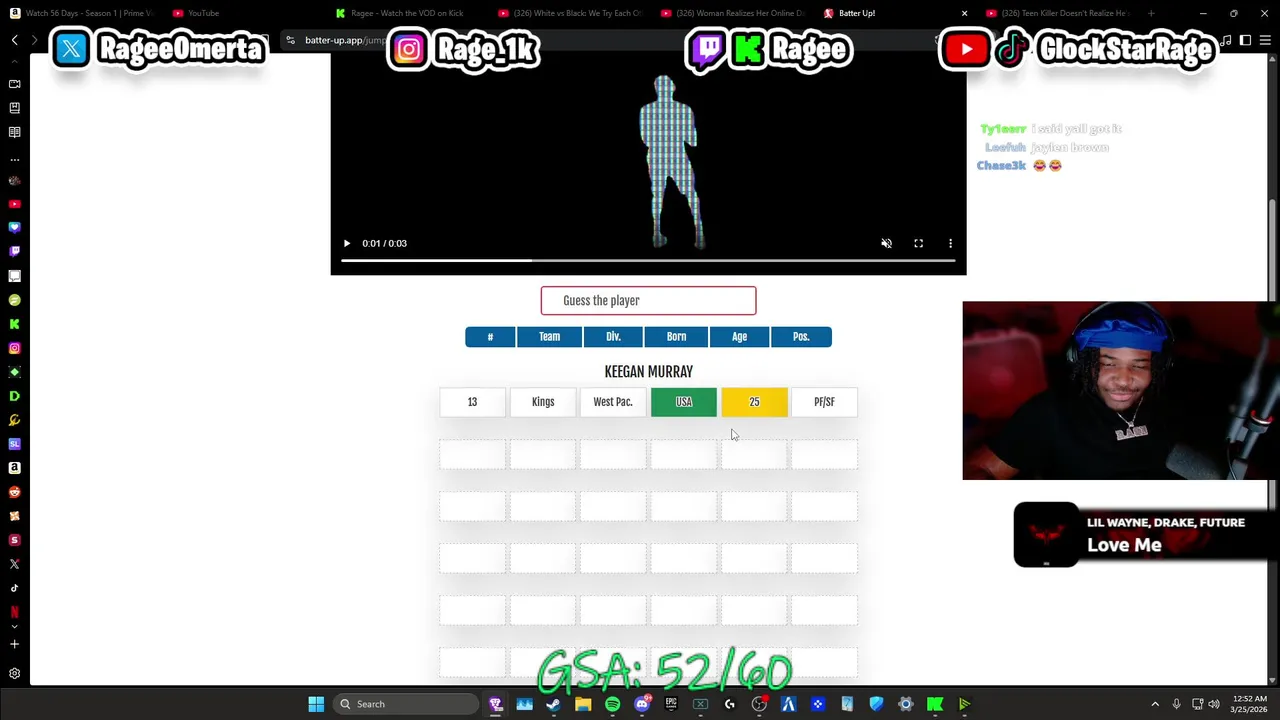Open the video's more options menu
Screen dimensions: 1280x720
(x=950, y=243)
